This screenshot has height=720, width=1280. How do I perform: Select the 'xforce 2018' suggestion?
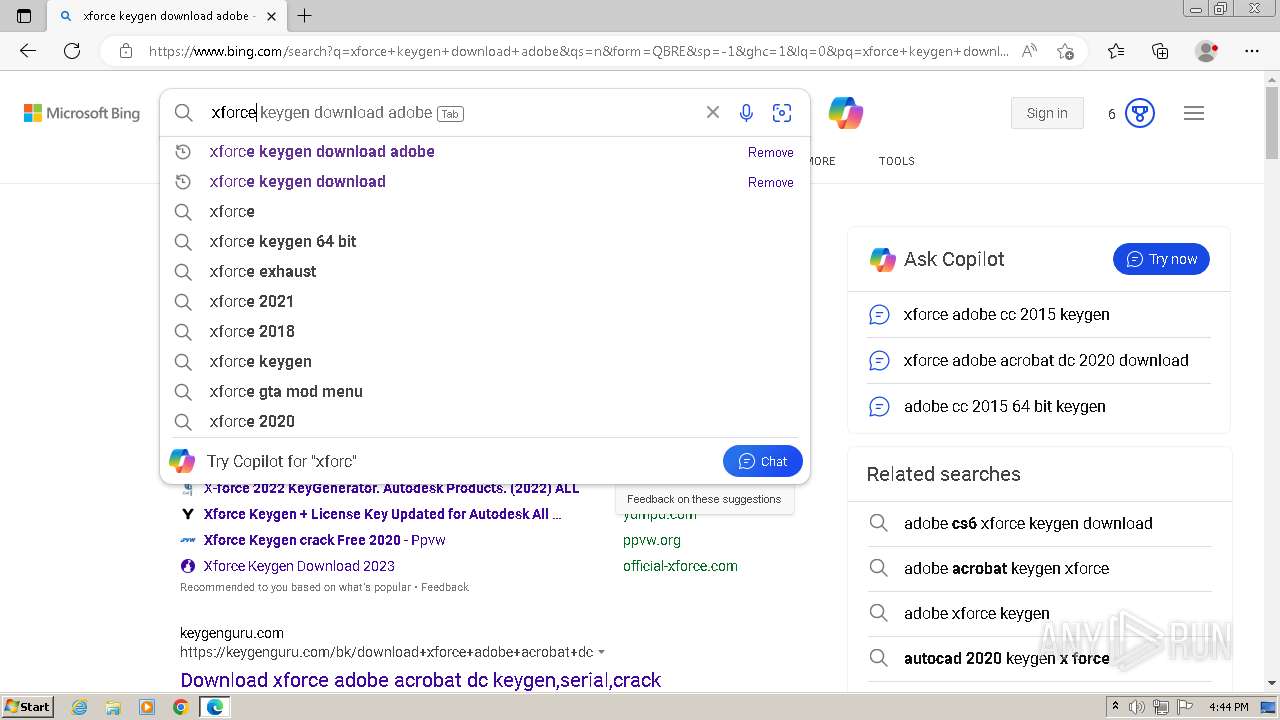click(x=485, y=332)
